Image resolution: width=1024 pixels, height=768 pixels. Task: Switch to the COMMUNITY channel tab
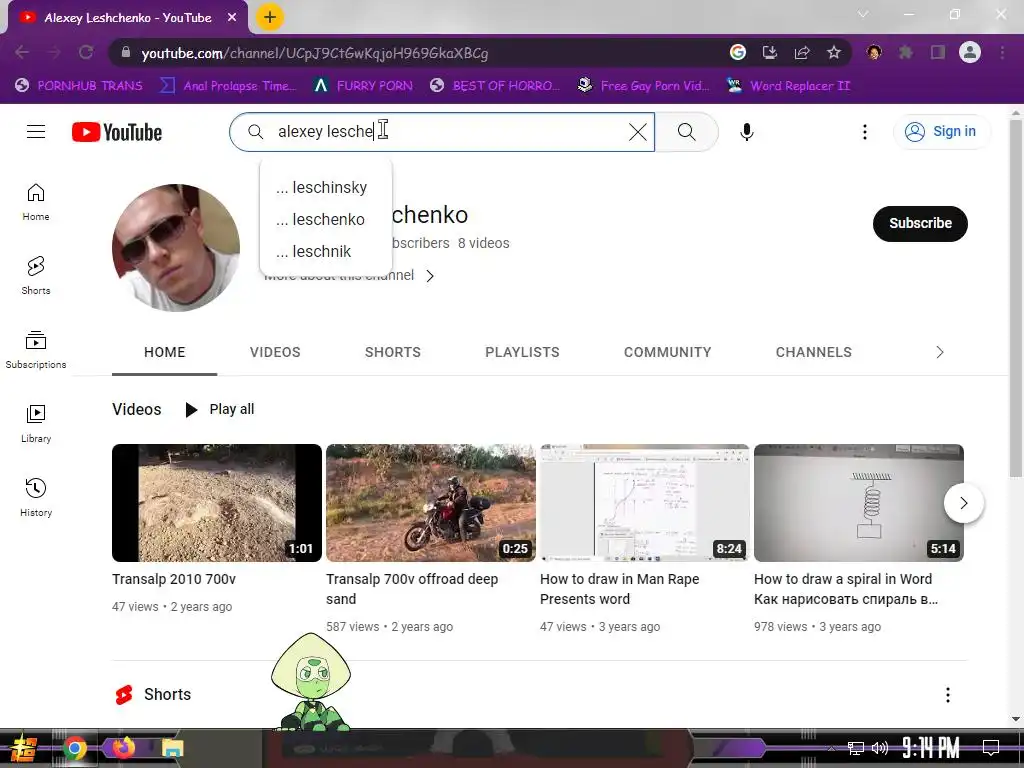[667, 353]
